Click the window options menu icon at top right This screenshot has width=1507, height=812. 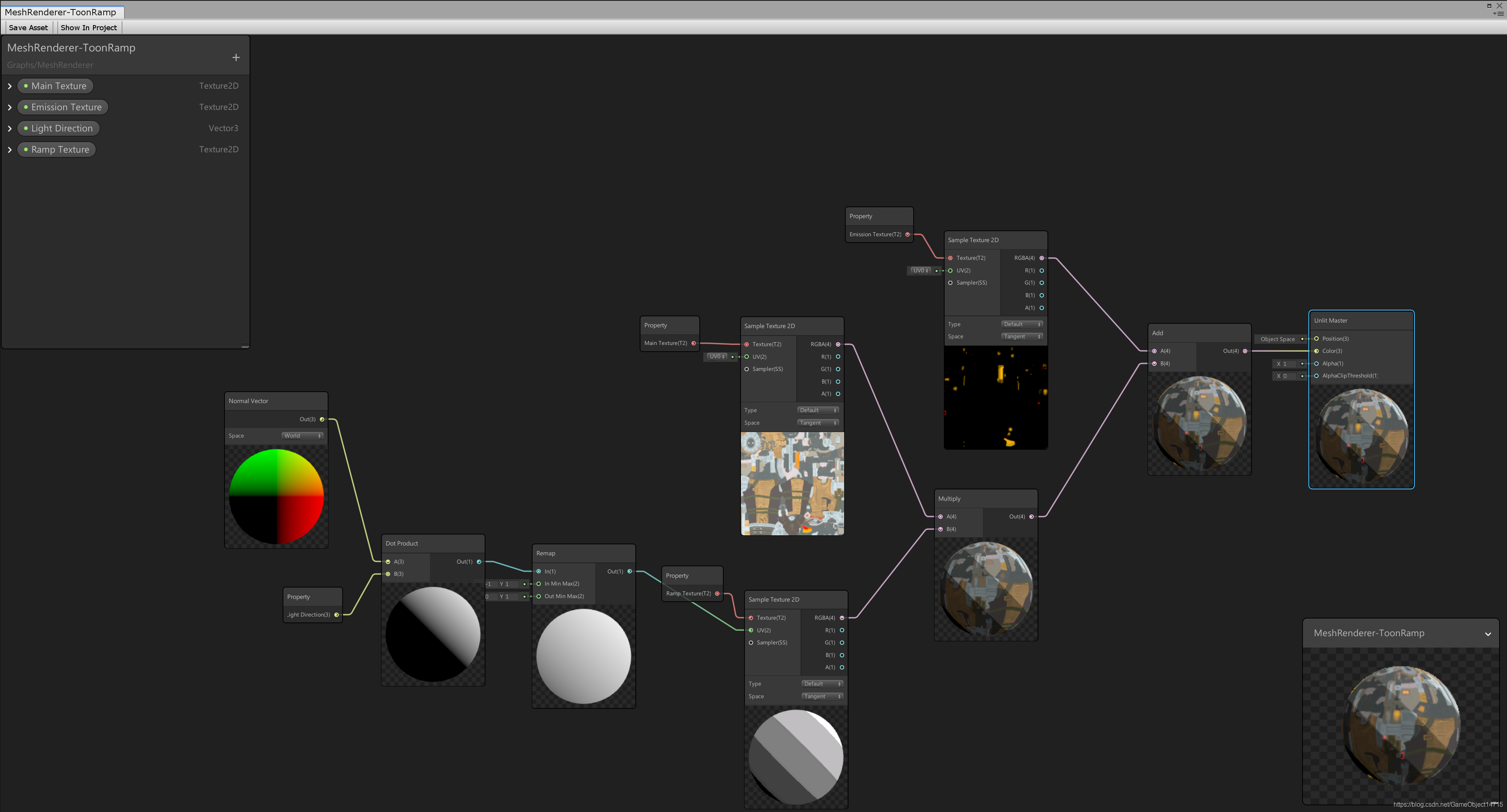[1500, 13]
